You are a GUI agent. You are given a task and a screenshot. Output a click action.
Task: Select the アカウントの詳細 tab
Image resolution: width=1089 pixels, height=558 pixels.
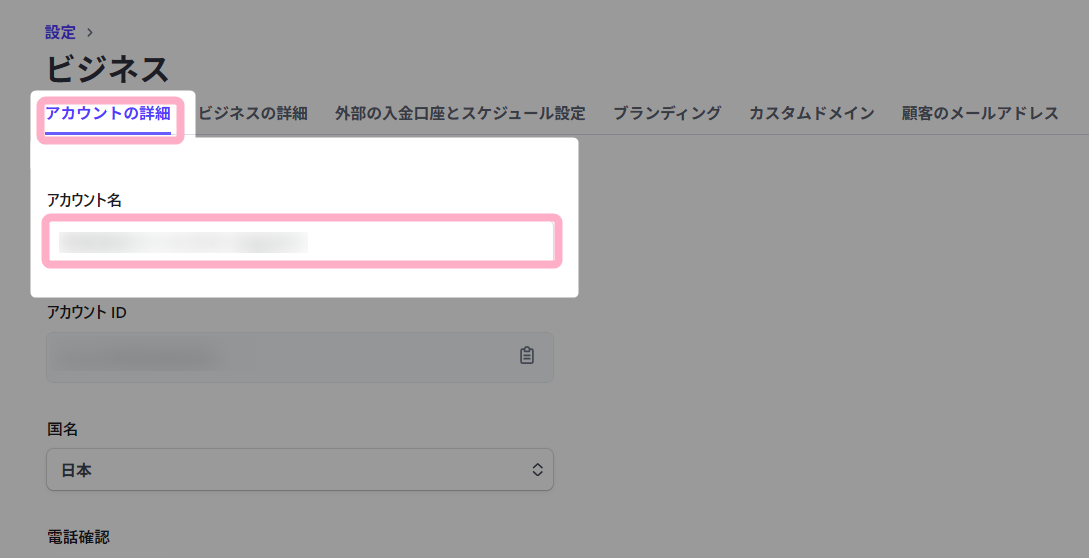click(x=108, y=114)
